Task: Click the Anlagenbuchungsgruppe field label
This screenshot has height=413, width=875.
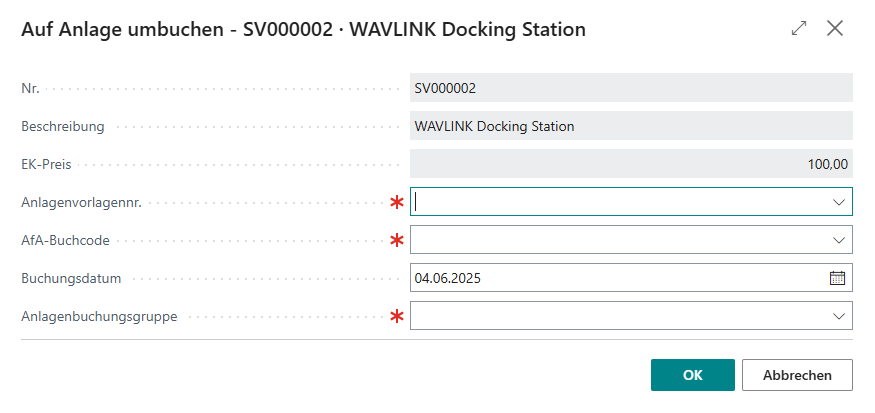Action: point(99,316)
